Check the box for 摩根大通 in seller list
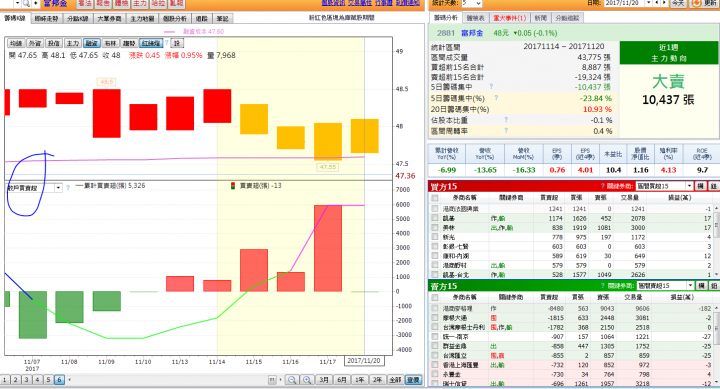The width and height of the screenshot is (720, 389). [x=435, y=318]
